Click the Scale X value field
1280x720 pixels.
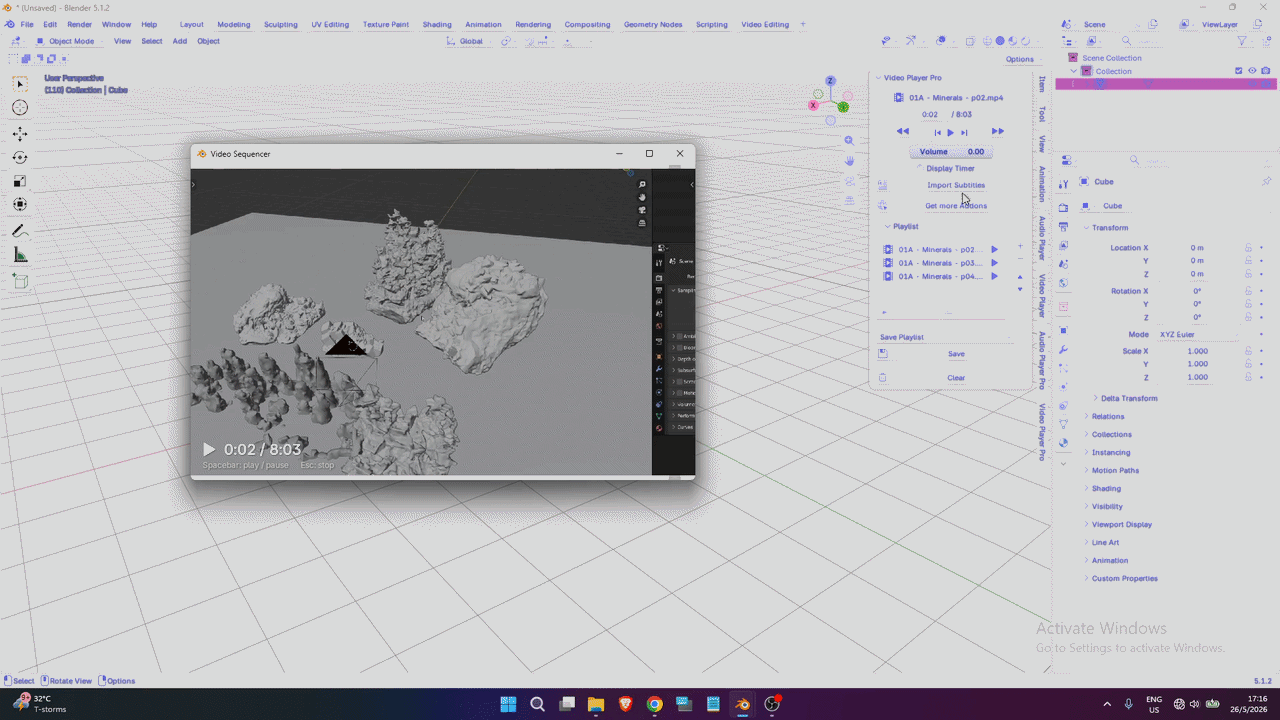click(1197, 351)
